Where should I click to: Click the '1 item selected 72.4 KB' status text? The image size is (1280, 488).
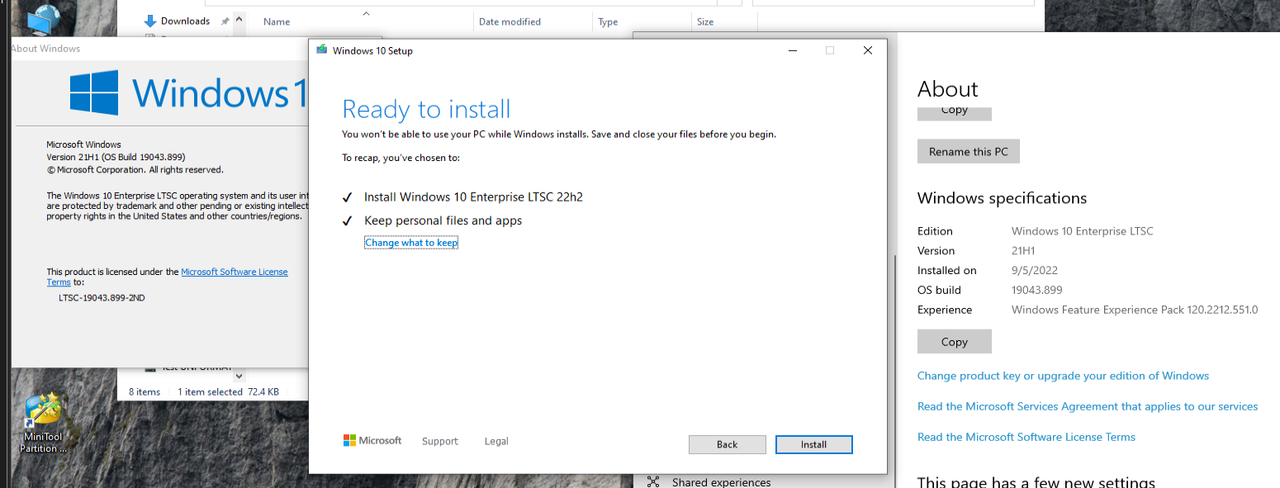point(228,392)
